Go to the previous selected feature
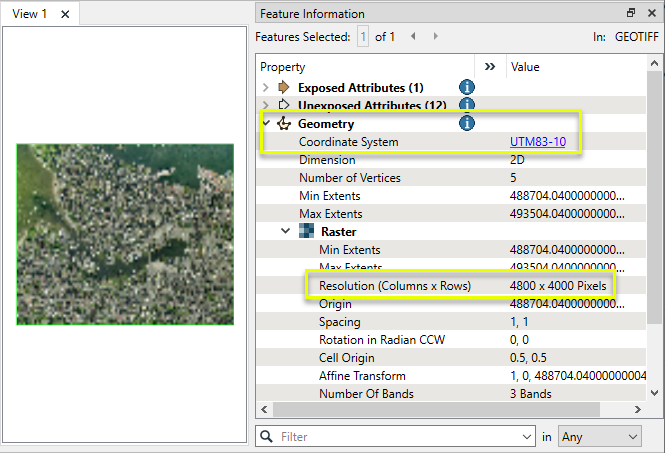The height and width of the screenshot is (453, 665). (x=413, y=37)
